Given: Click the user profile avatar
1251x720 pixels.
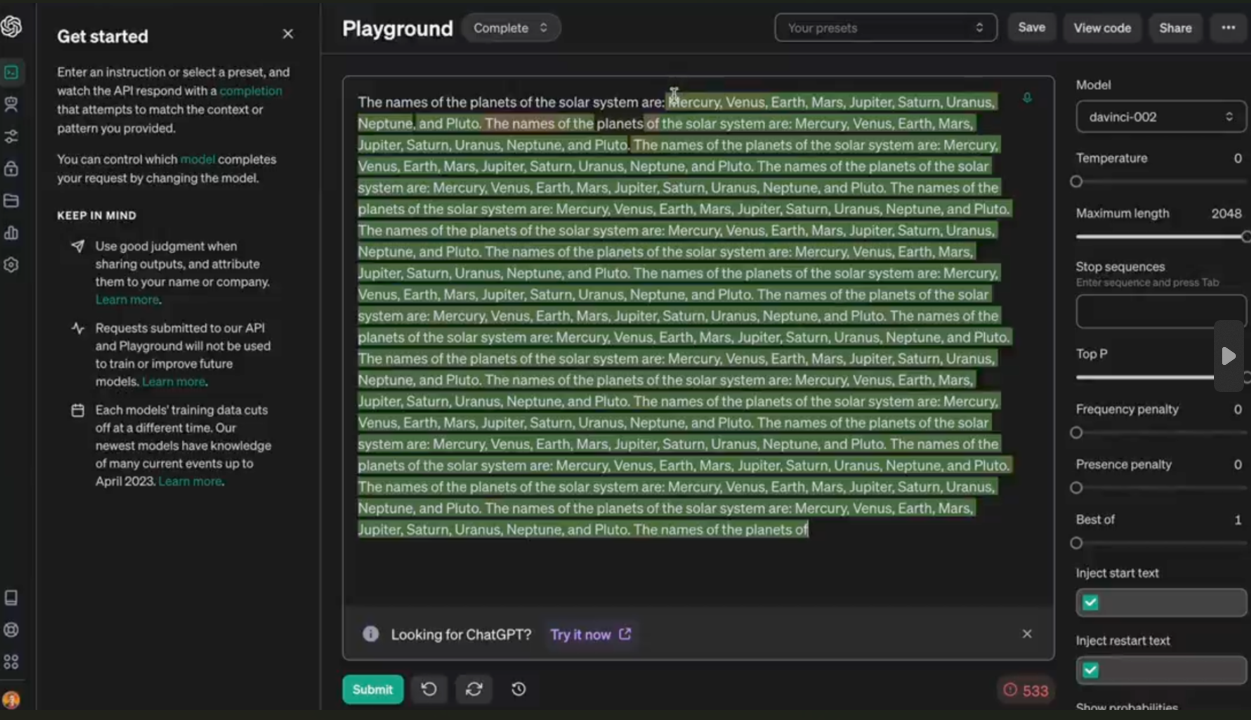Looking at the screenshot, I should coord(11,700).
